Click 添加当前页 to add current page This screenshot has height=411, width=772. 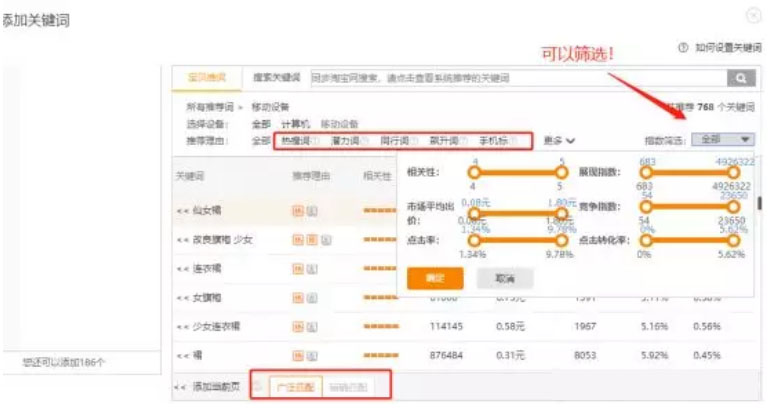point(216,386)
